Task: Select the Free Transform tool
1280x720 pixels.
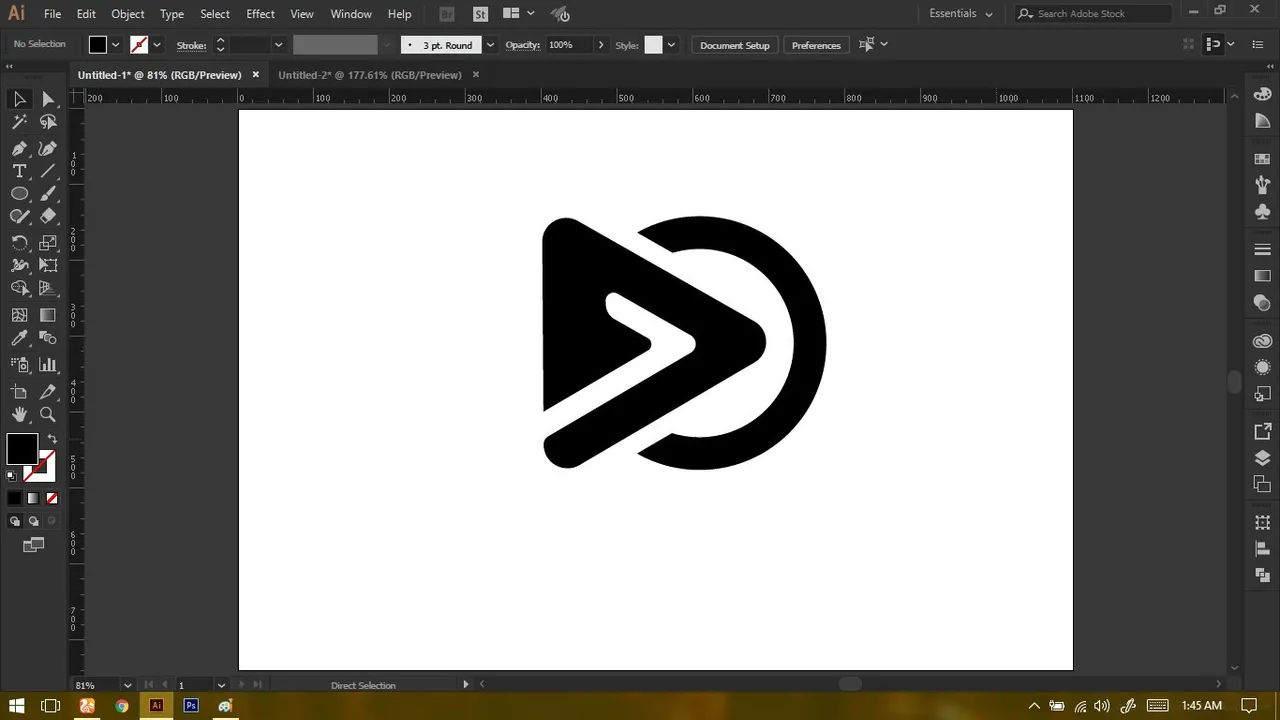Action: (48, 265)
